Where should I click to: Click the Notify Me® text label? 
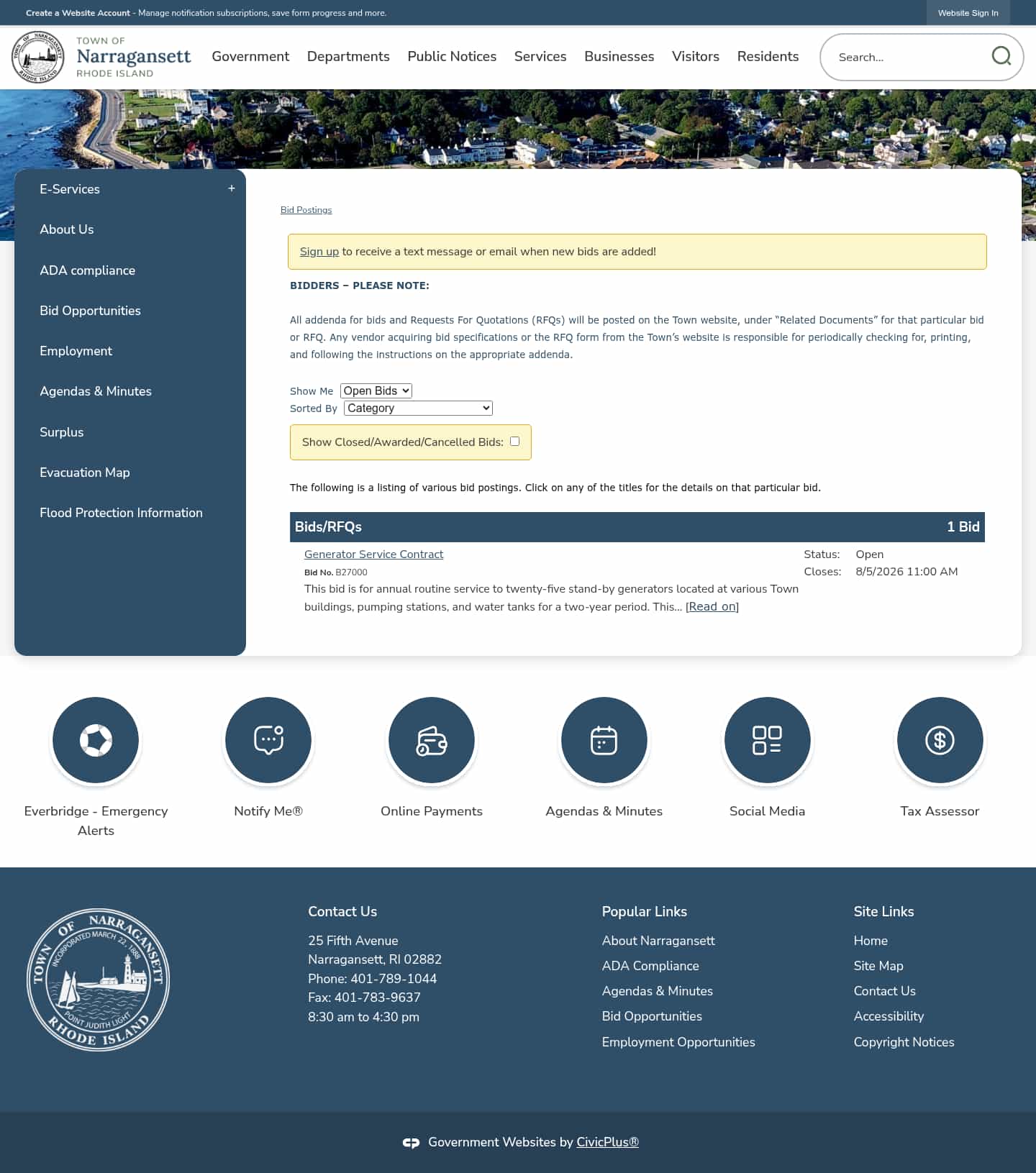click(x=268, y=811)
